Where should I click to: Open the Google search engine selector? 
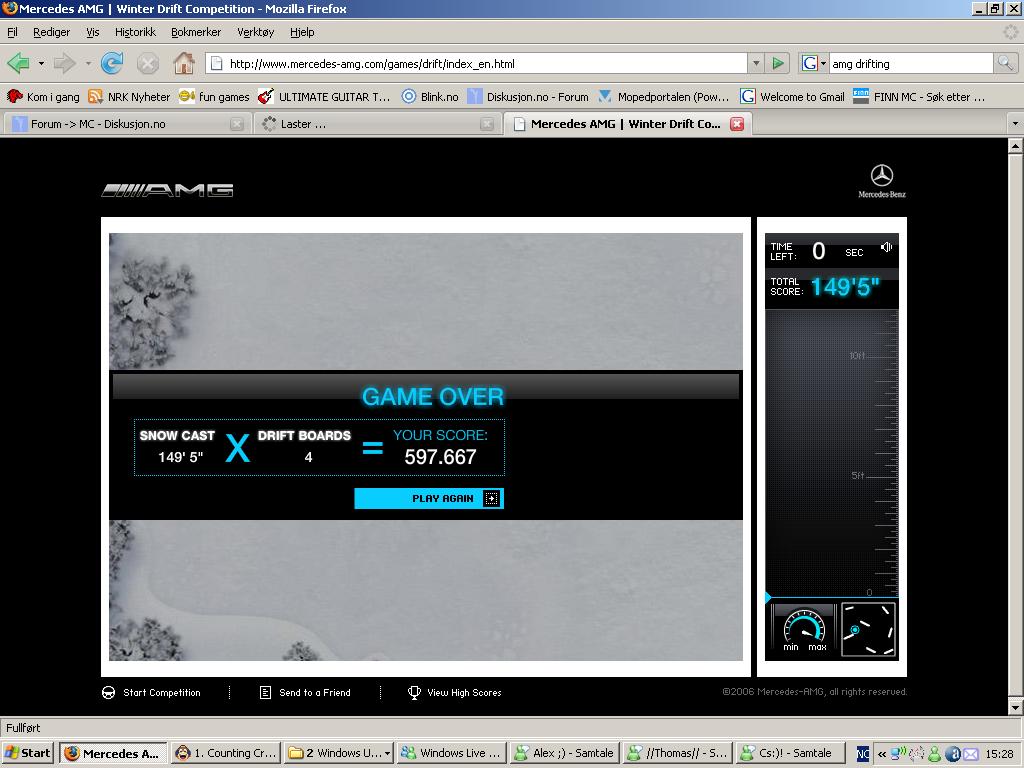tap(814, 63)
